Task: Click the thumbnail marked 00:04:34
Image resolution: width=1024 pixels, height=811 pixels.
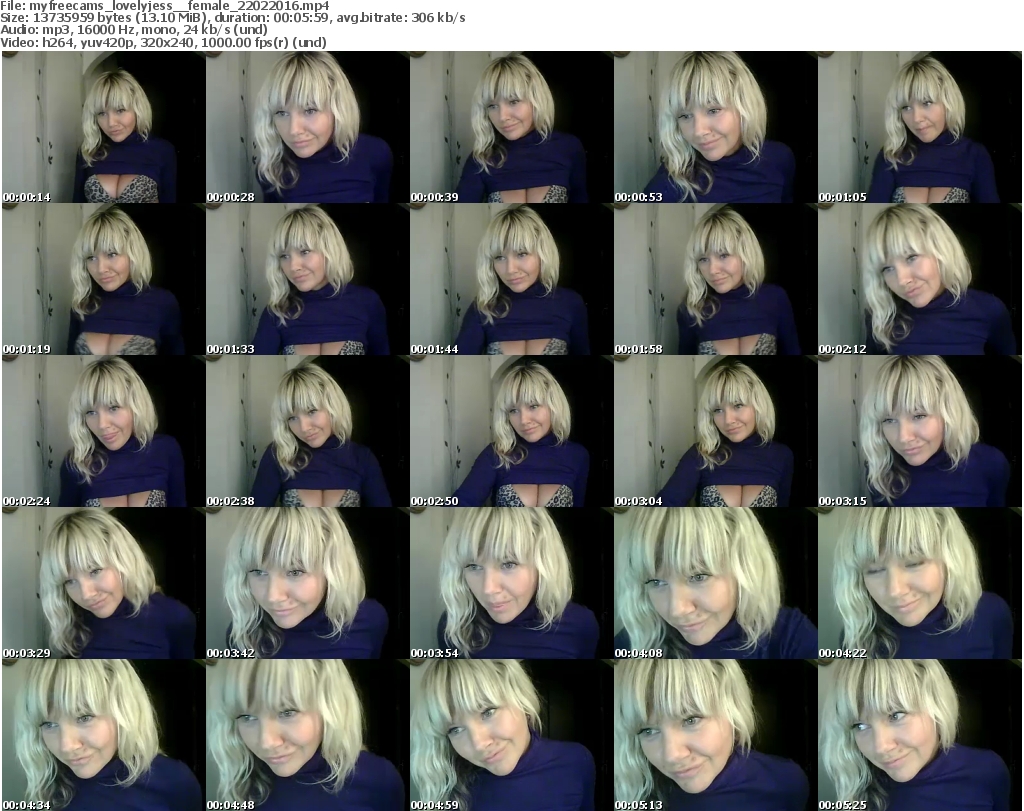Action: click(x=104, y=735)
